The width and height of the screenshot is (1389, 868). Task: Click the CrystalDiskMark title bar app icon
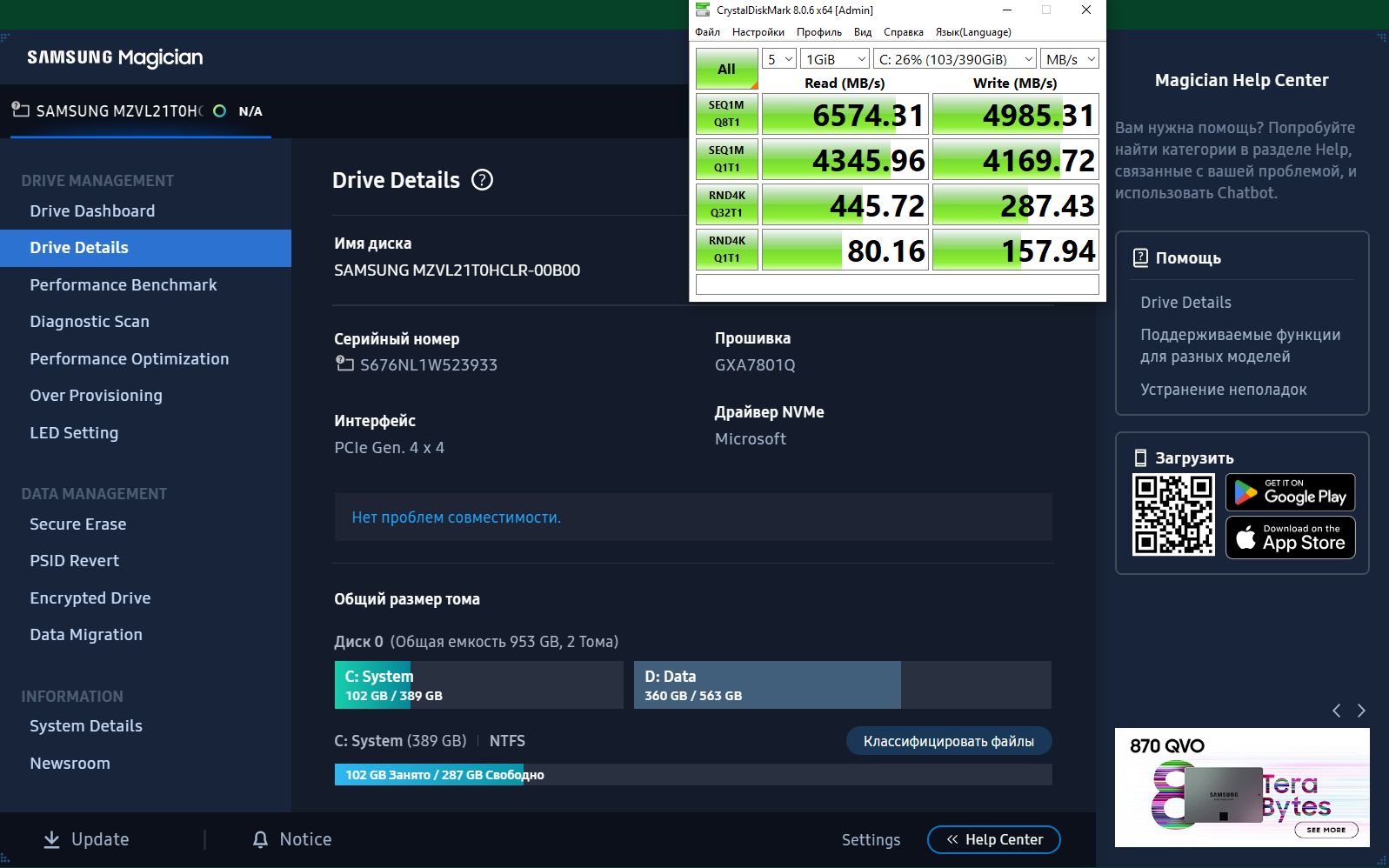click(703, 10)
